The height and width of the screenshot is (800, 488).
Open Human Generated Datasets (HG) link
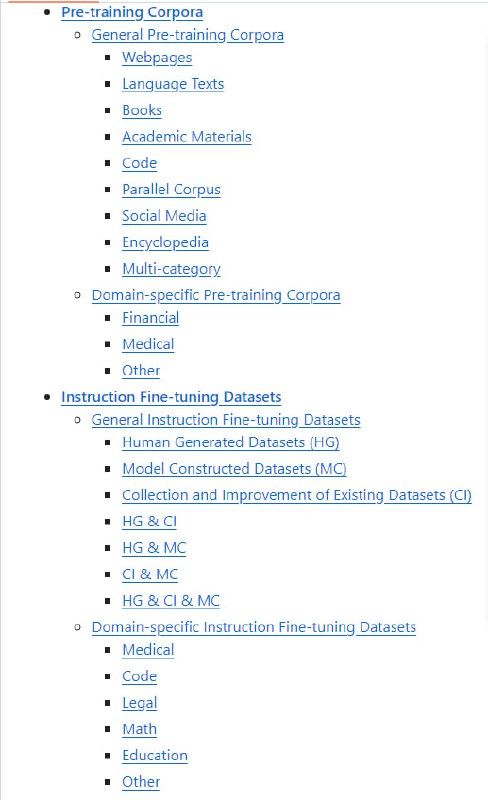pyautogui.click(x=231, y=442)
